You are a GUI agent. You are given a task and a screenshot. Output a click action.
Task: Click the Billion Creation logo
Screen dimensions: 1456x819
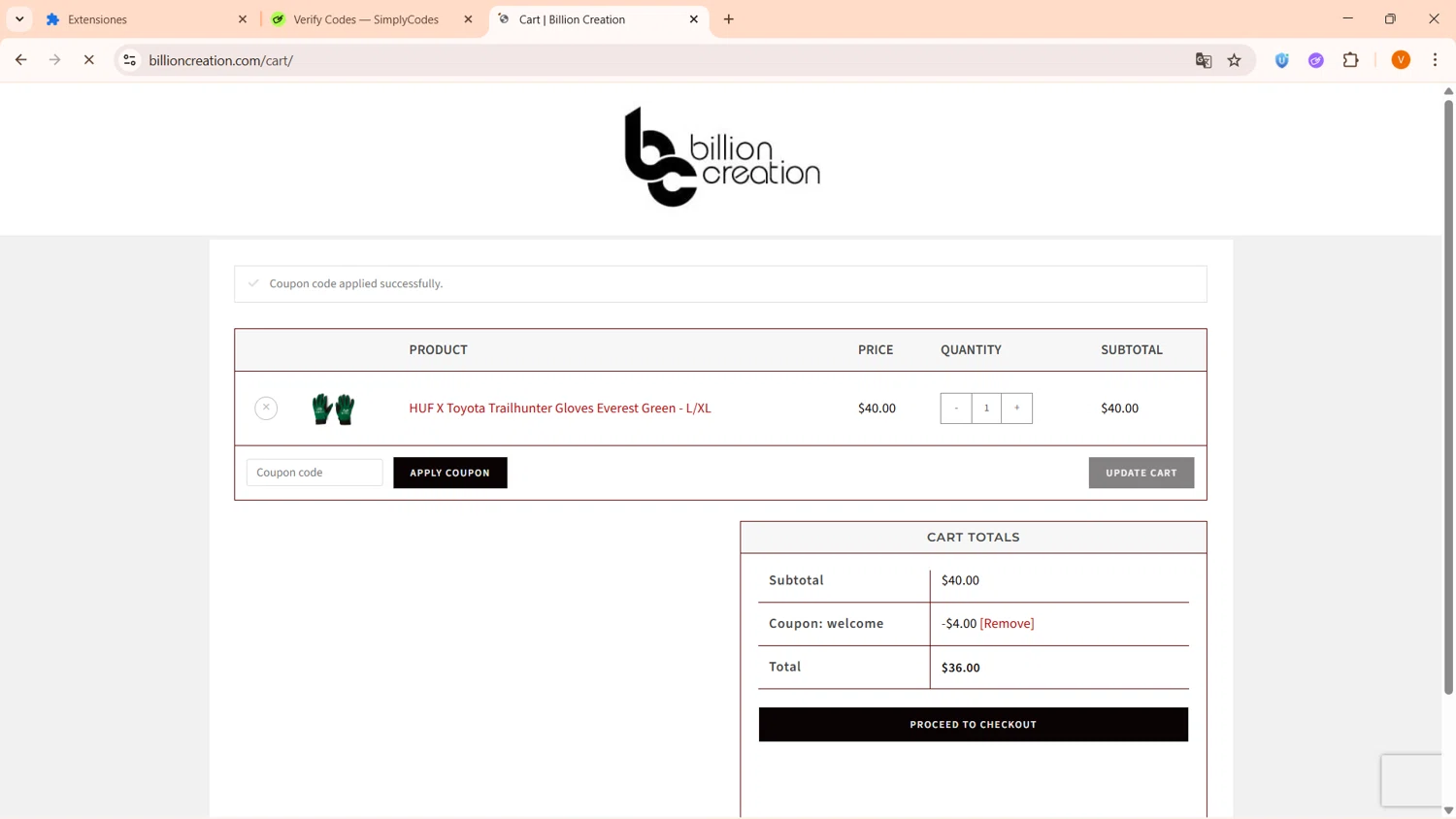pyautogui.click(x=722, y=156)
